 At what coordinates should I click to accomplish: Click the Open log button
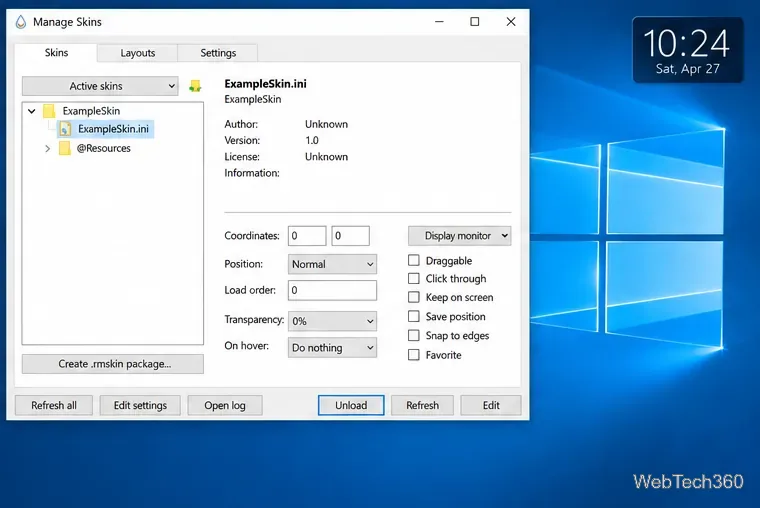[x=225, y=405]
